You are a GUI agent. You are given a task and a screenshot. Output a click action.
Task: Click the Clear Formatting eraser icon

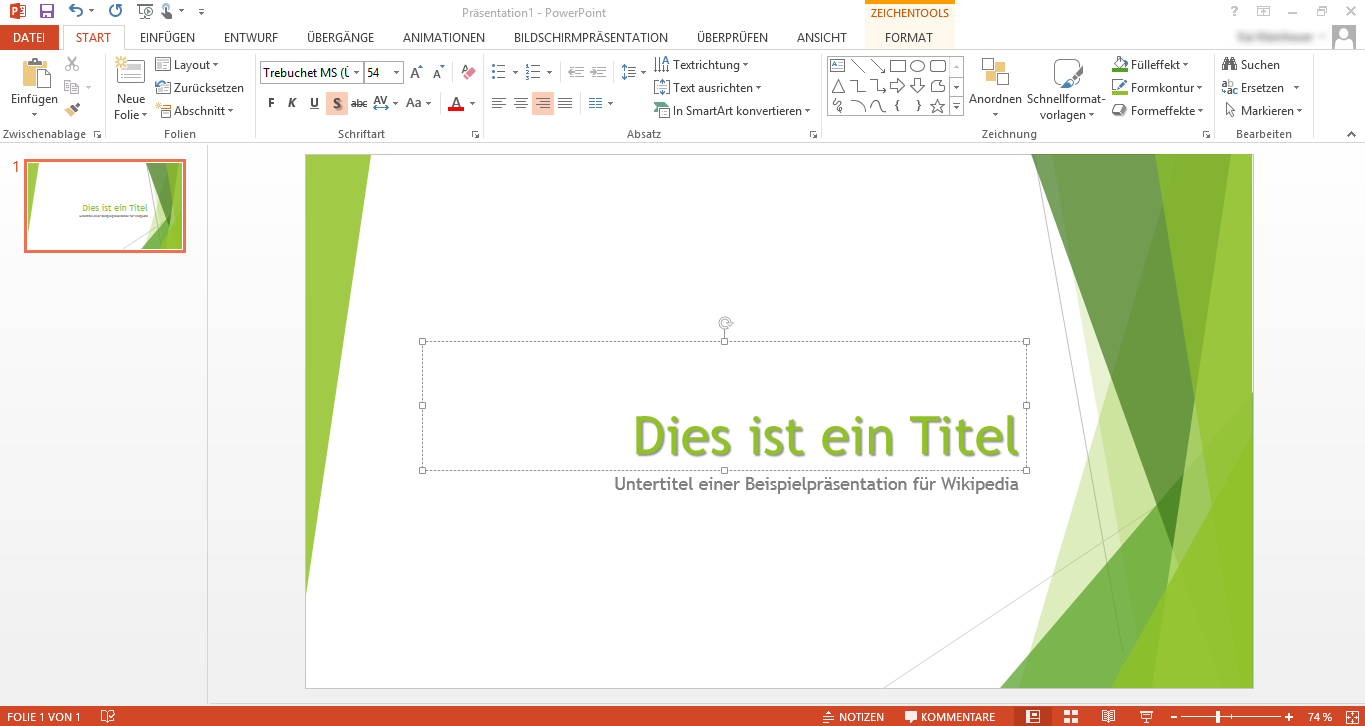click(x=468, y=73)
